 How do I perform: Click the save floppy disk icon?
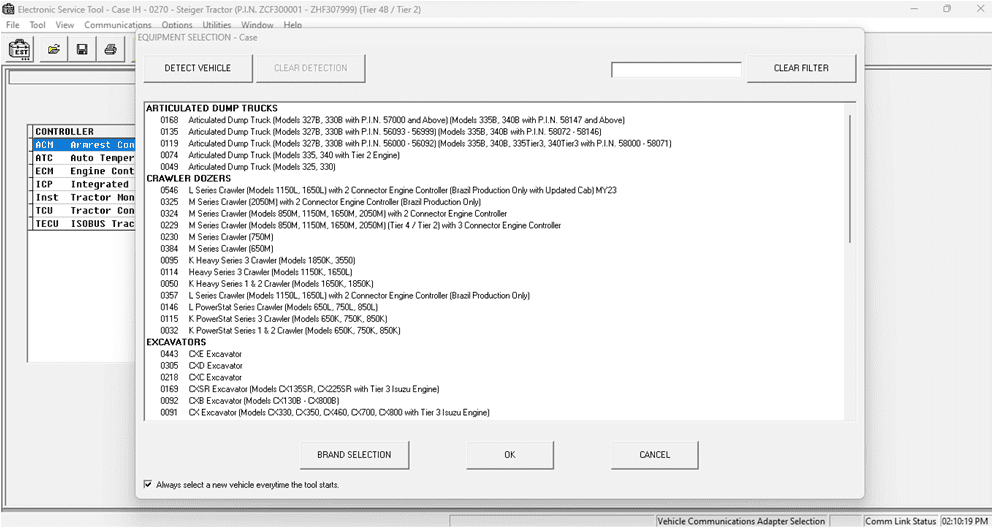(x=82, y=49)
